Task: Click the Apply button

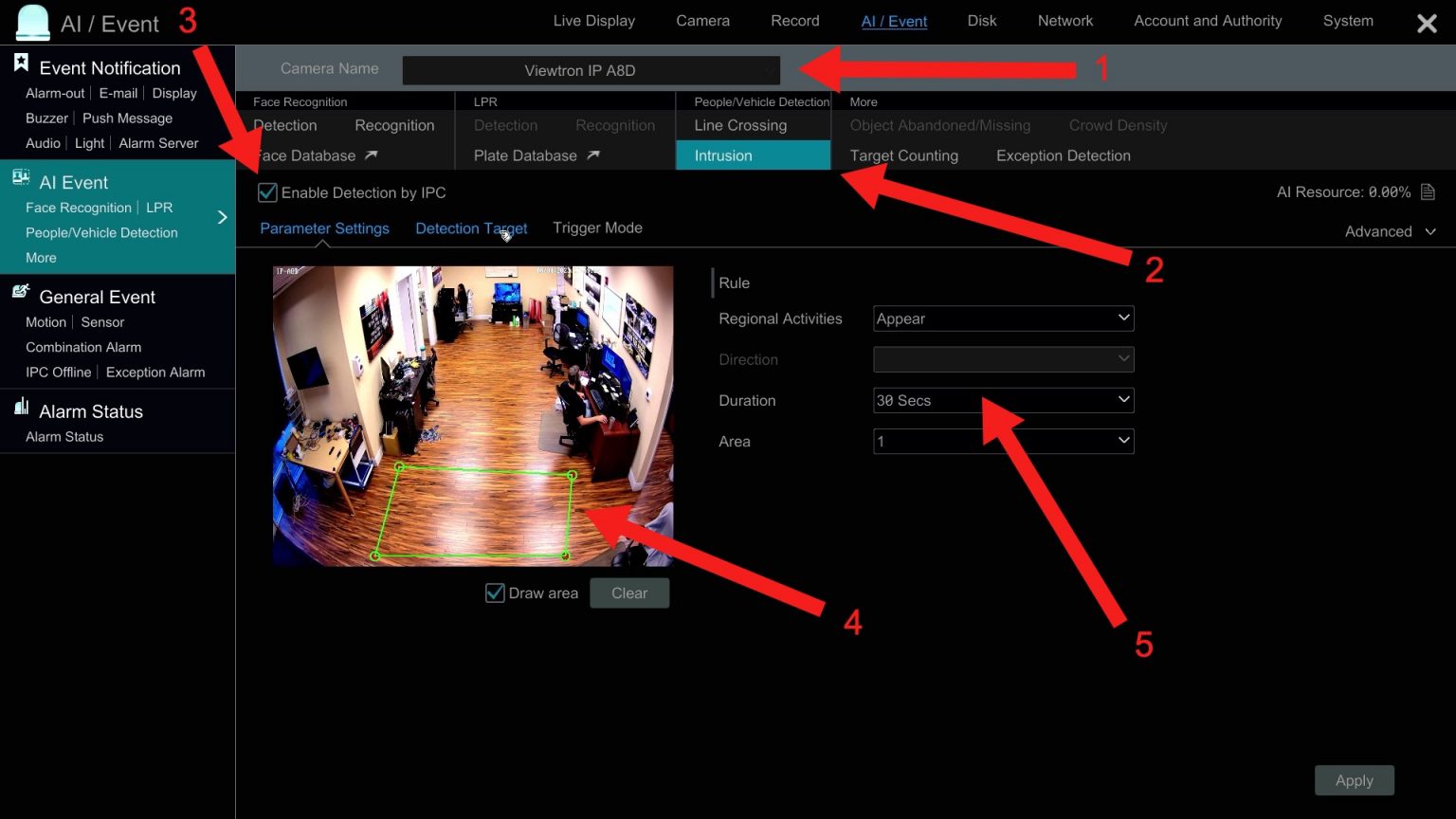Action: tap(1354, 780)
